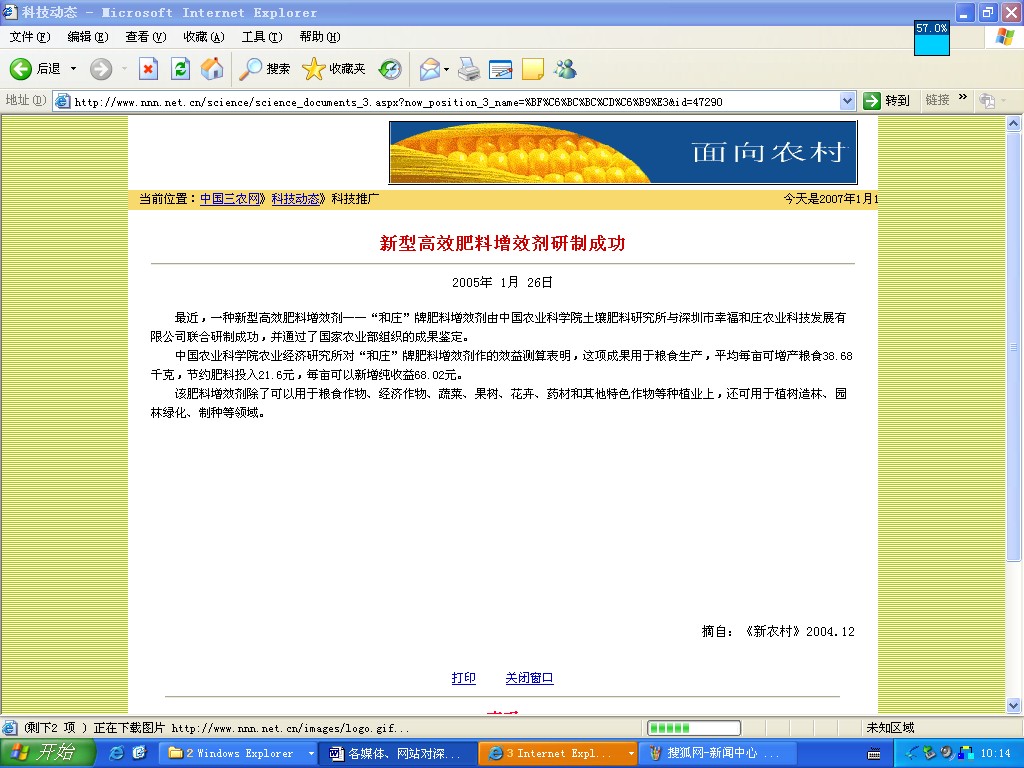Click the language bar keyboard icon
1024x768 pixels.
(874, 754)
